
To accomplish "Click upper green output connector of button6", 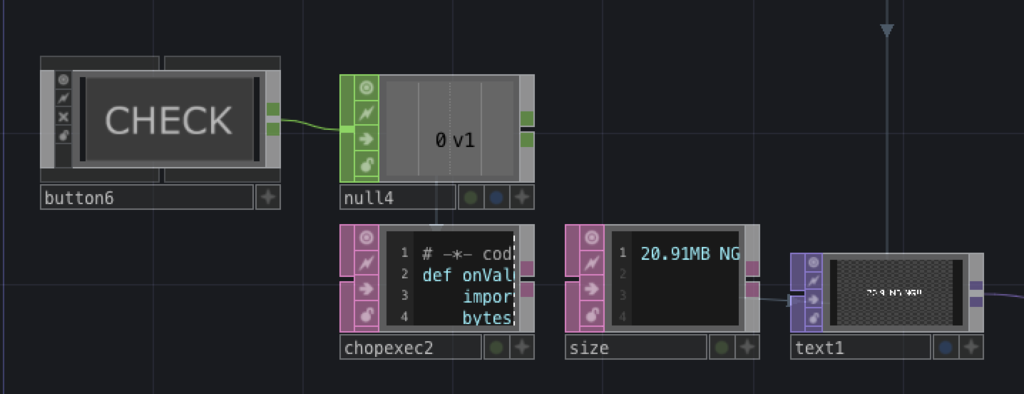I will 273,109.
